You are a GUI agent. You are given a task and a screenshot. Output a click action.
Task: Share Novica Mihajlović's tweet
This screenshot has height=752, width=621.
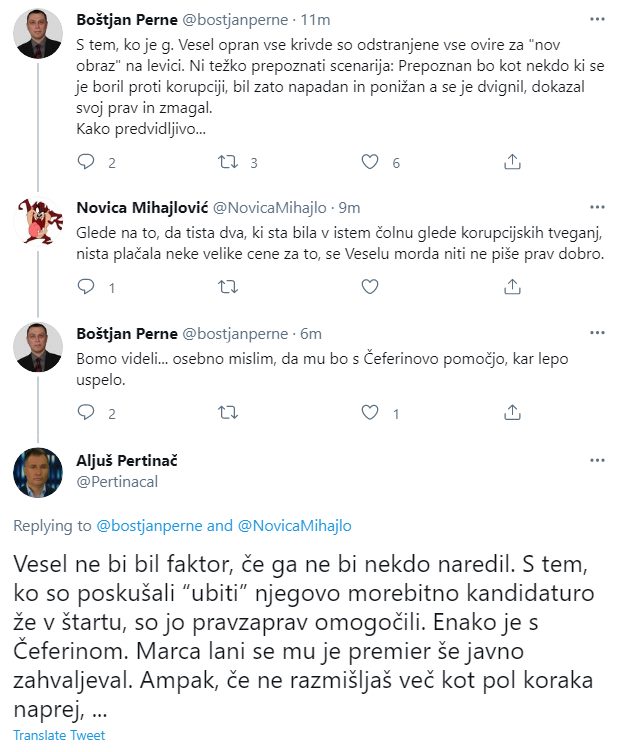click(511, 287)
